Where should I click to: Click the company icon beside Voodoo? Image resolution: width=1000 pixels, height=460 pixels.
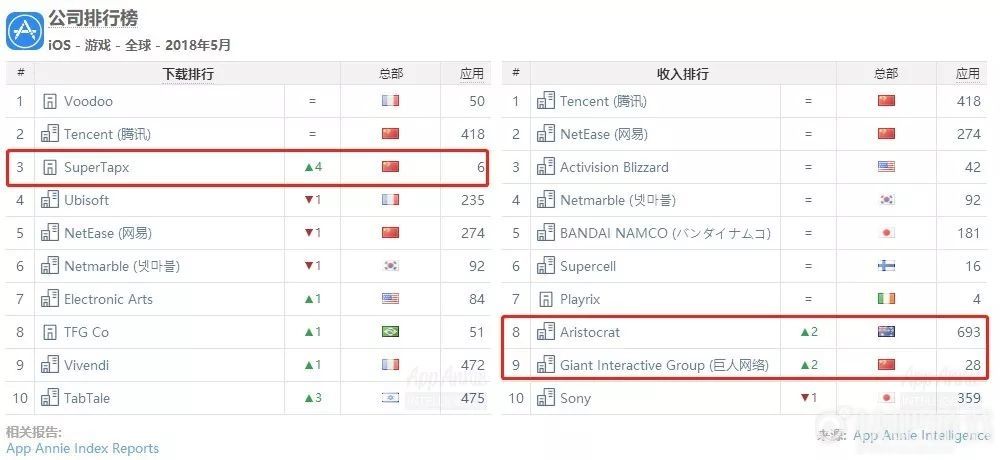pos(50,101)
